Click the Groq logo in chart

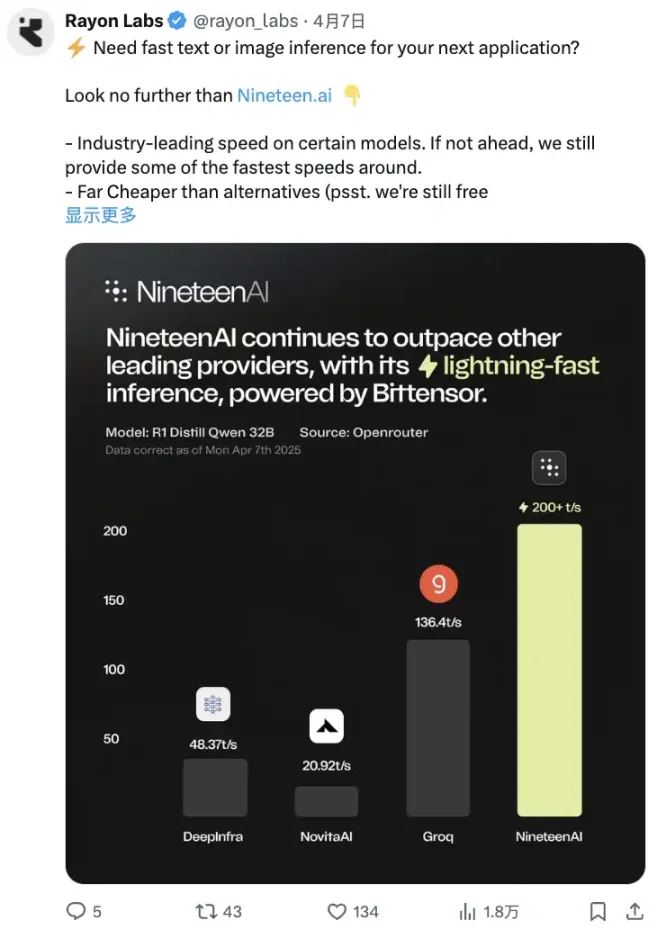pos(438,585)
